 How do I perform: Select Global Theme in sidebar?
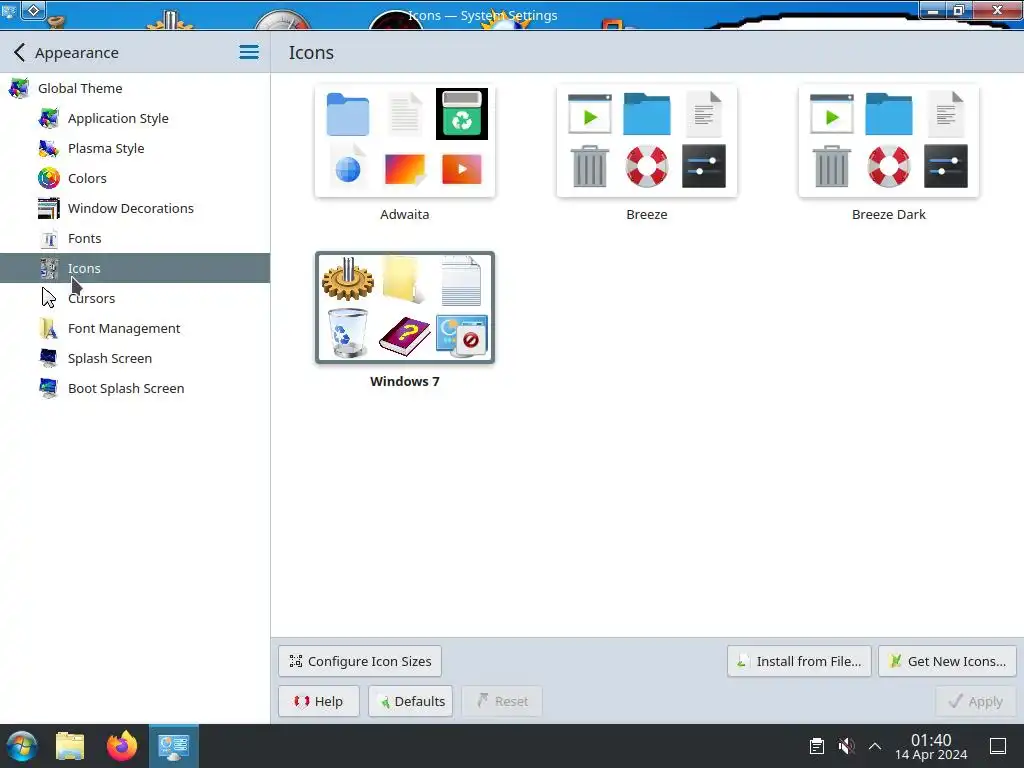point(135,88)
